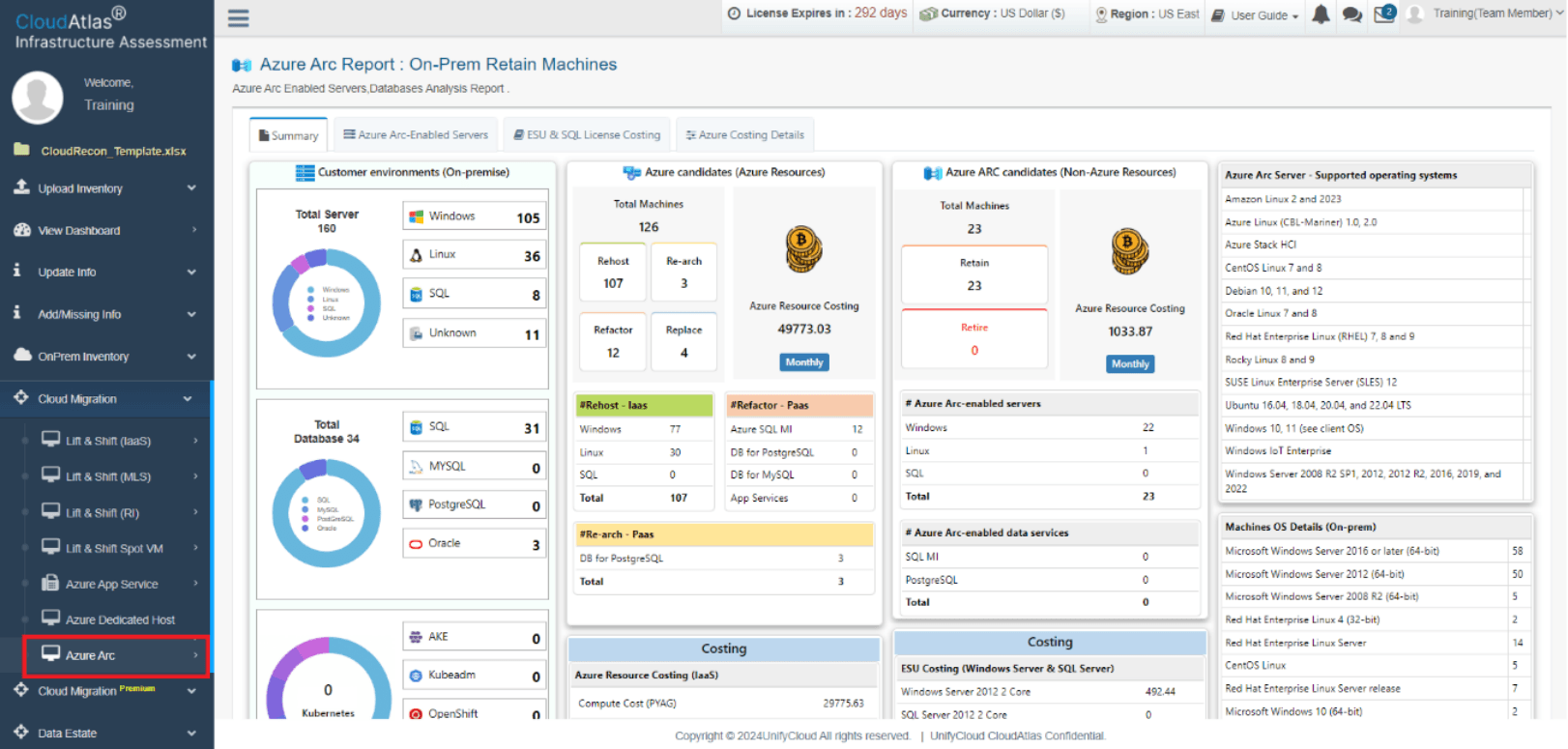Click the Kubeadm icon
Viewport: 1568px width, 749px height.
(416, 676)
